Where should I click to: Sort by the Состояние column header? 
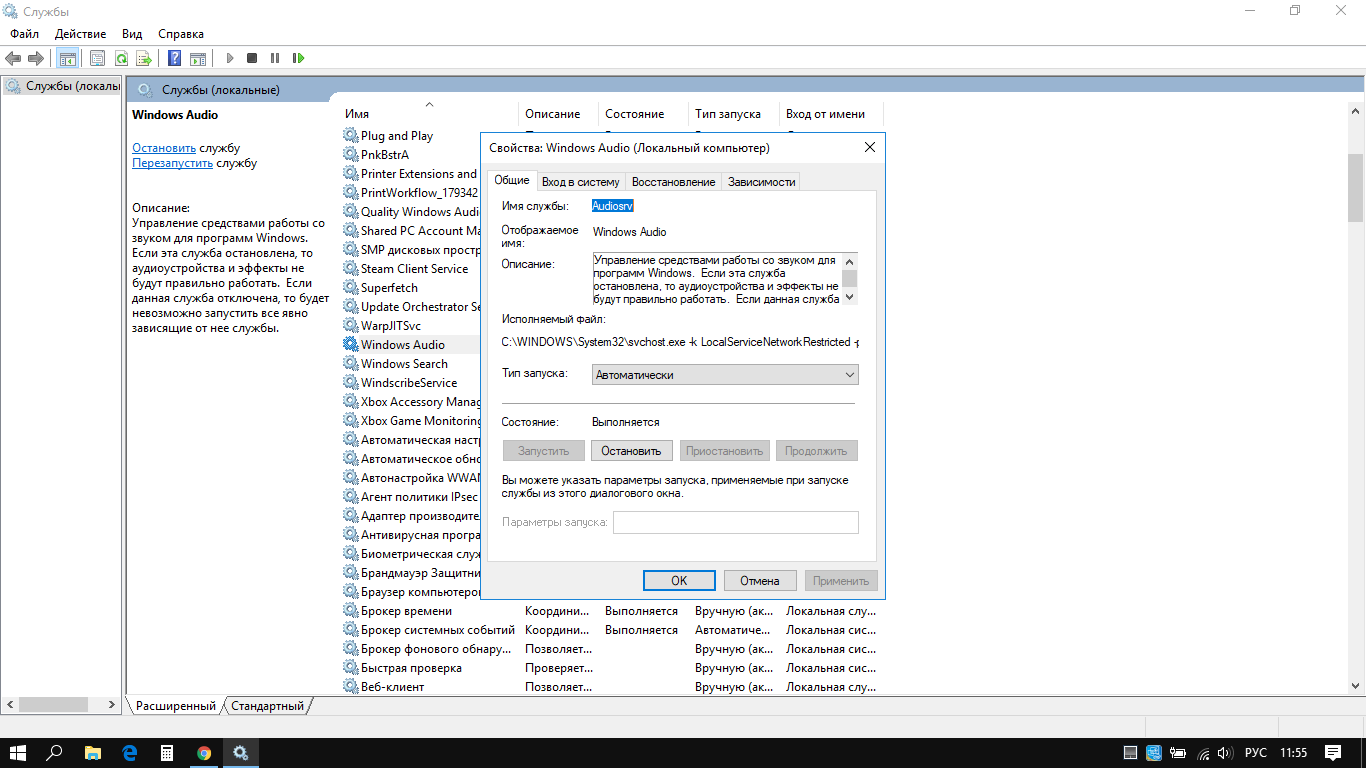pos(643,114)
